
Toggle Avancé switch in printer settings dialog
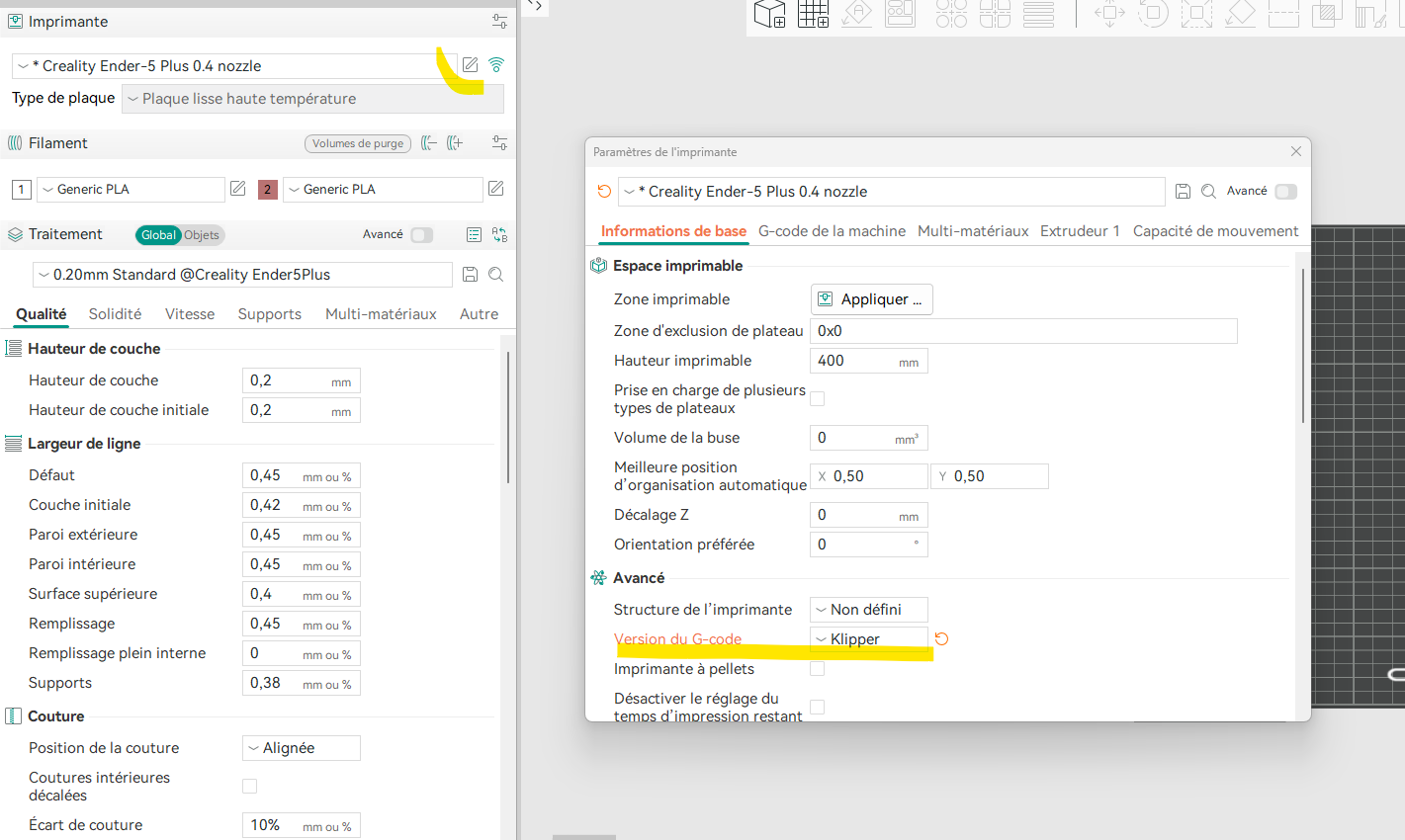(x=1285, y=192)
